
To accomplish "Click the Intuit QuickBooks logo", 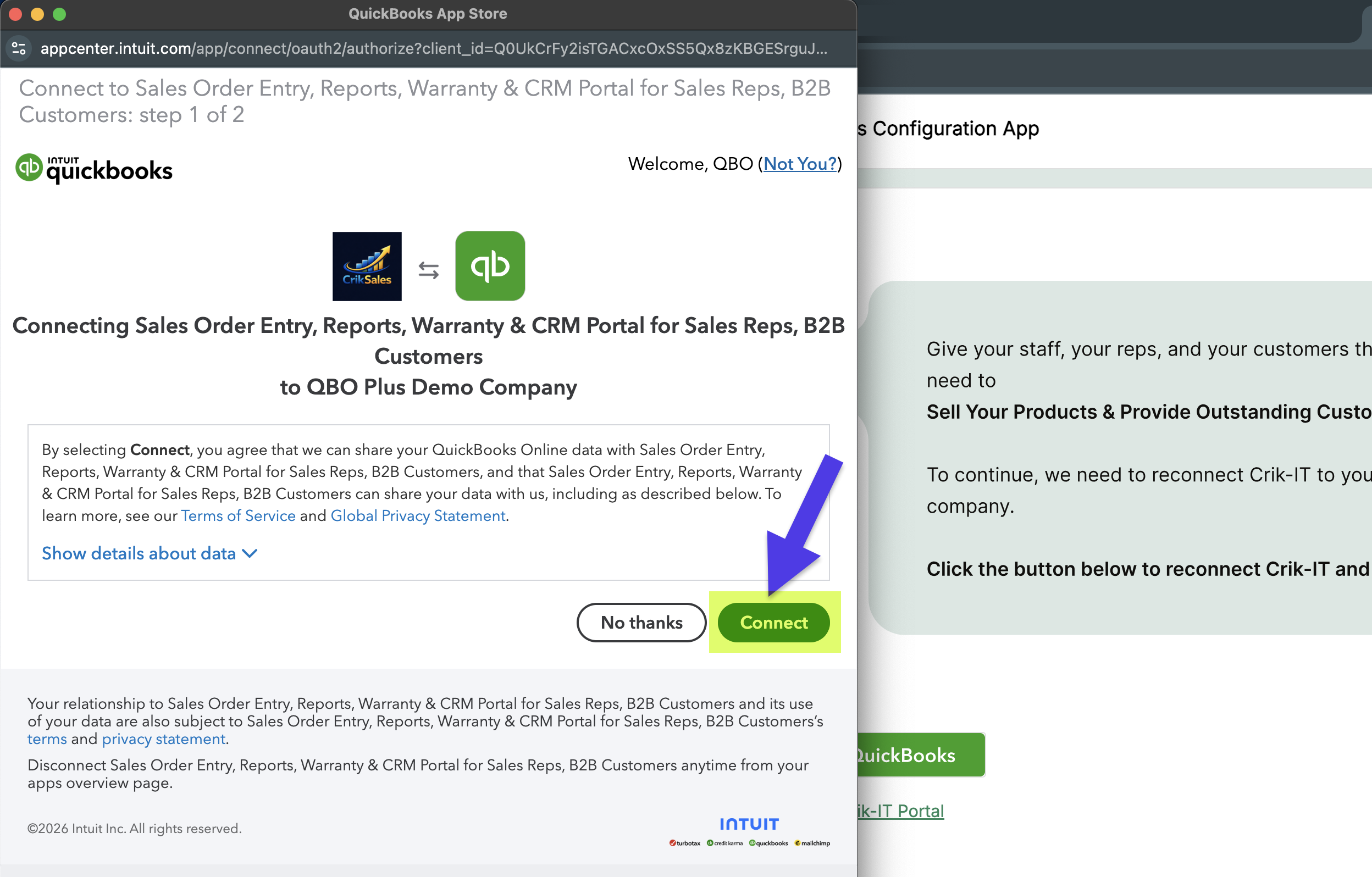I will tap(94, 169).
